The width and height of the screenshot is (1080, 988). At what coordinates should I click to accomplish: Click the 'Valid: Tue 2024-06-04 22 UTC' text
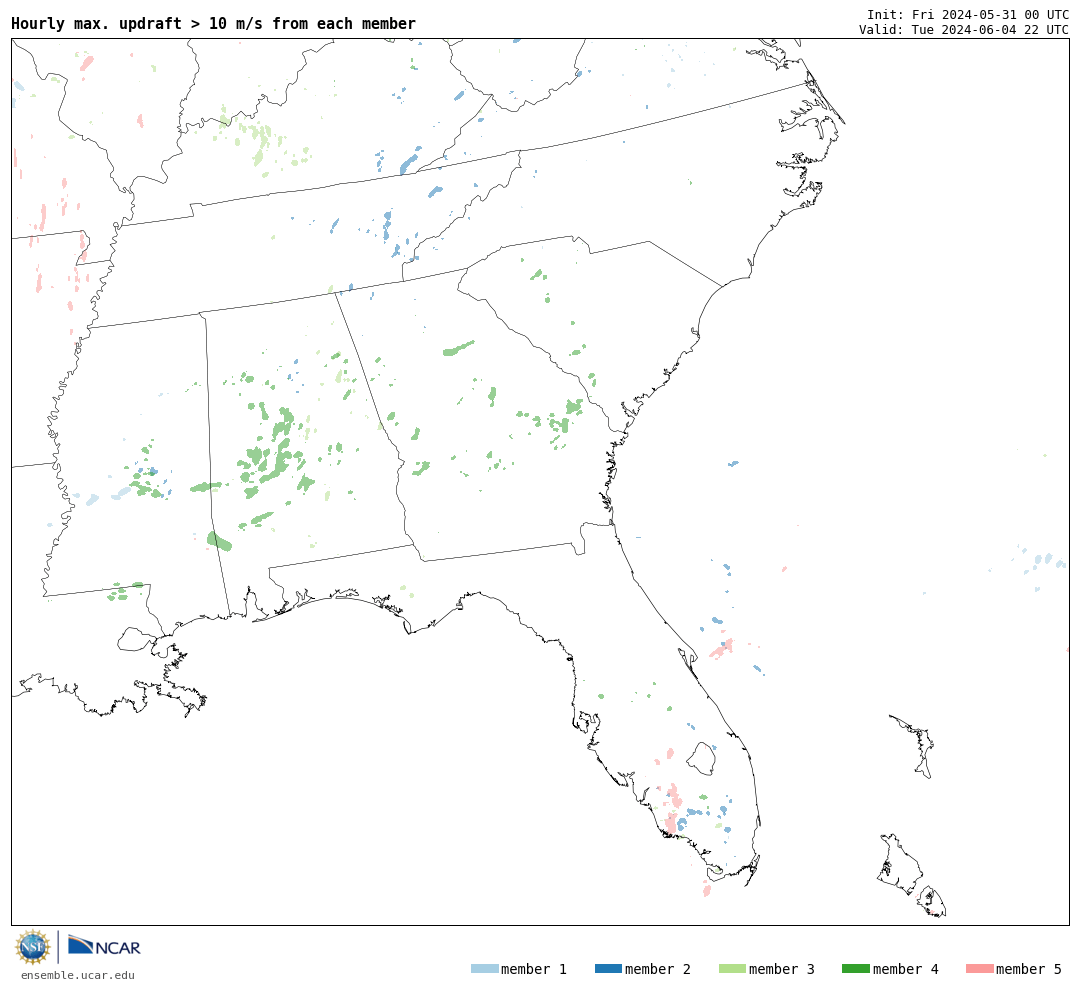pos(964,30)
